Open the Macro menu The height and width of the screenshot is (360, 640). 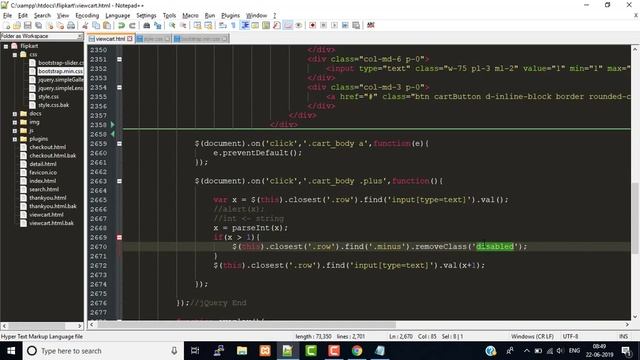[x=190, y=16]
